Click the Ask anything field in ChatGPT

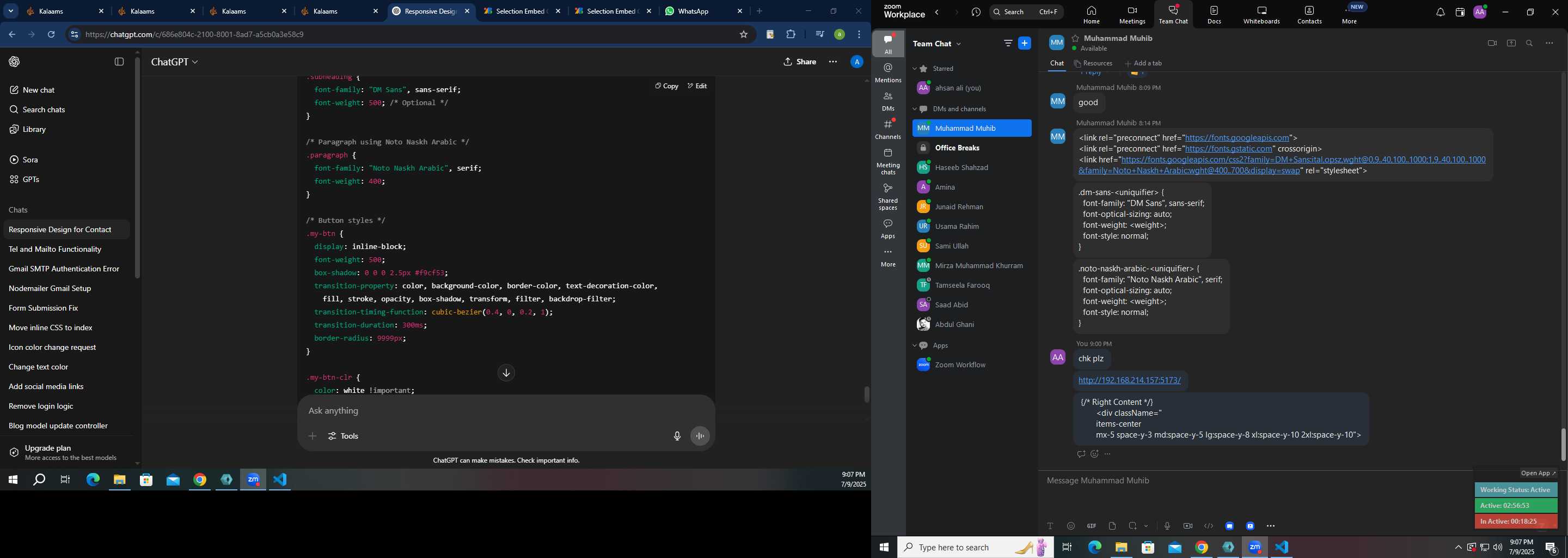coord(505,411)
